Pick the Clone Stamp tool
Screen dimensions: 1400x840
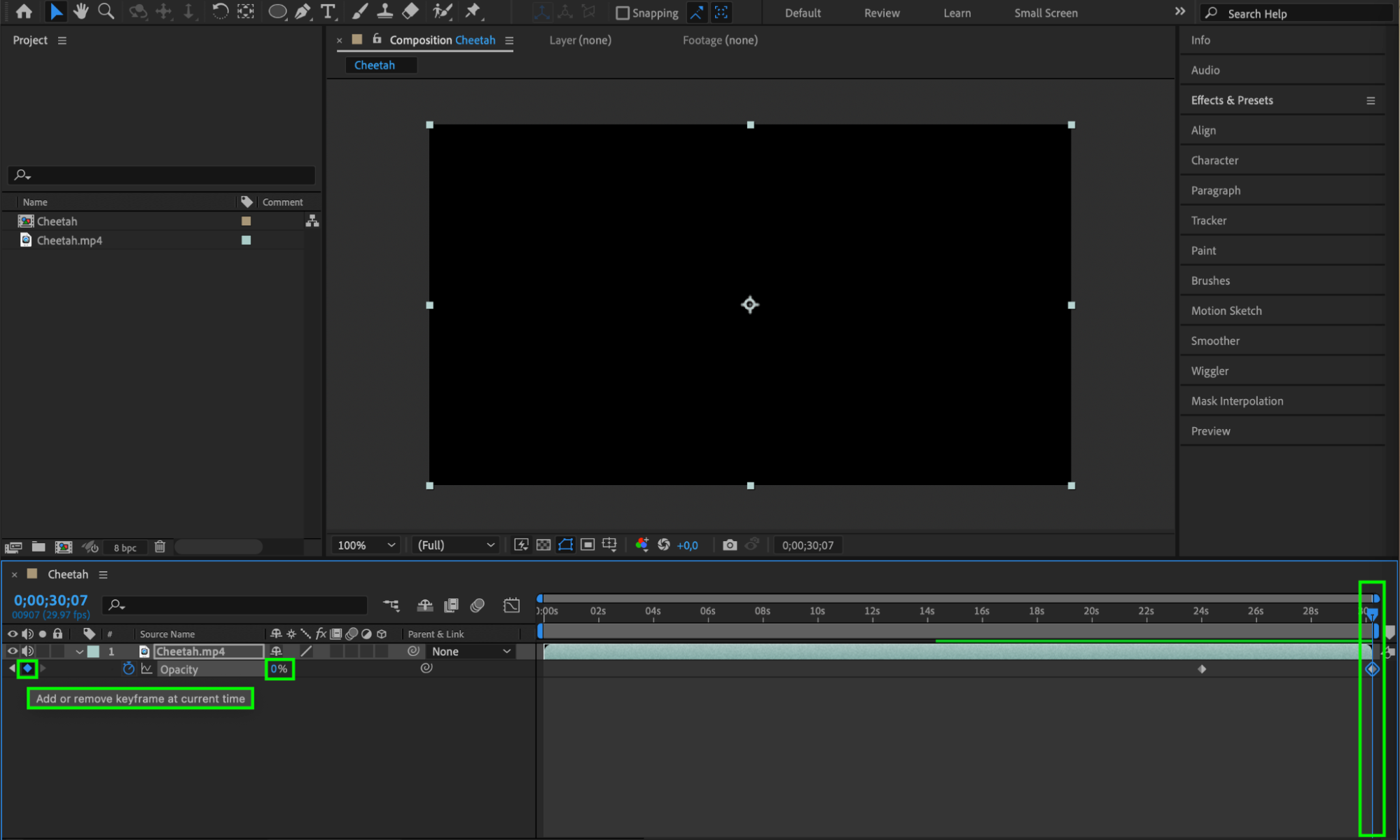point(384,11)
